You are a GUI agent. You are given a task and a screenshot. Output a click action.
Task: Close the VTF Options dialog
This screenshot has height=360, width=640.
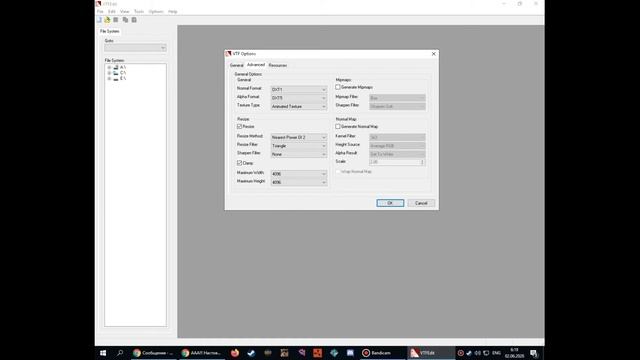tap(433, 54)
